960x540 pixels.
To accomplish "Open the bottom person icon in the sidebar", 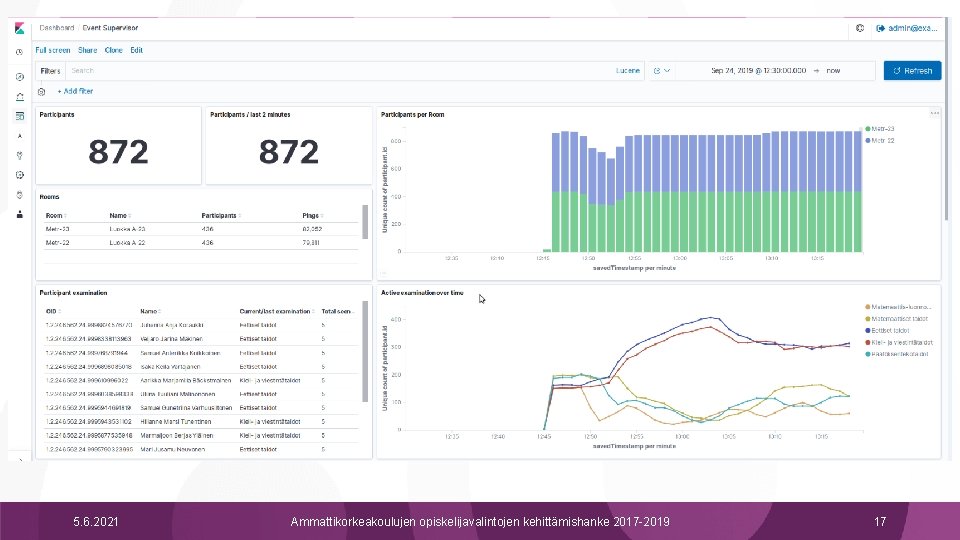I will [20, 214].
